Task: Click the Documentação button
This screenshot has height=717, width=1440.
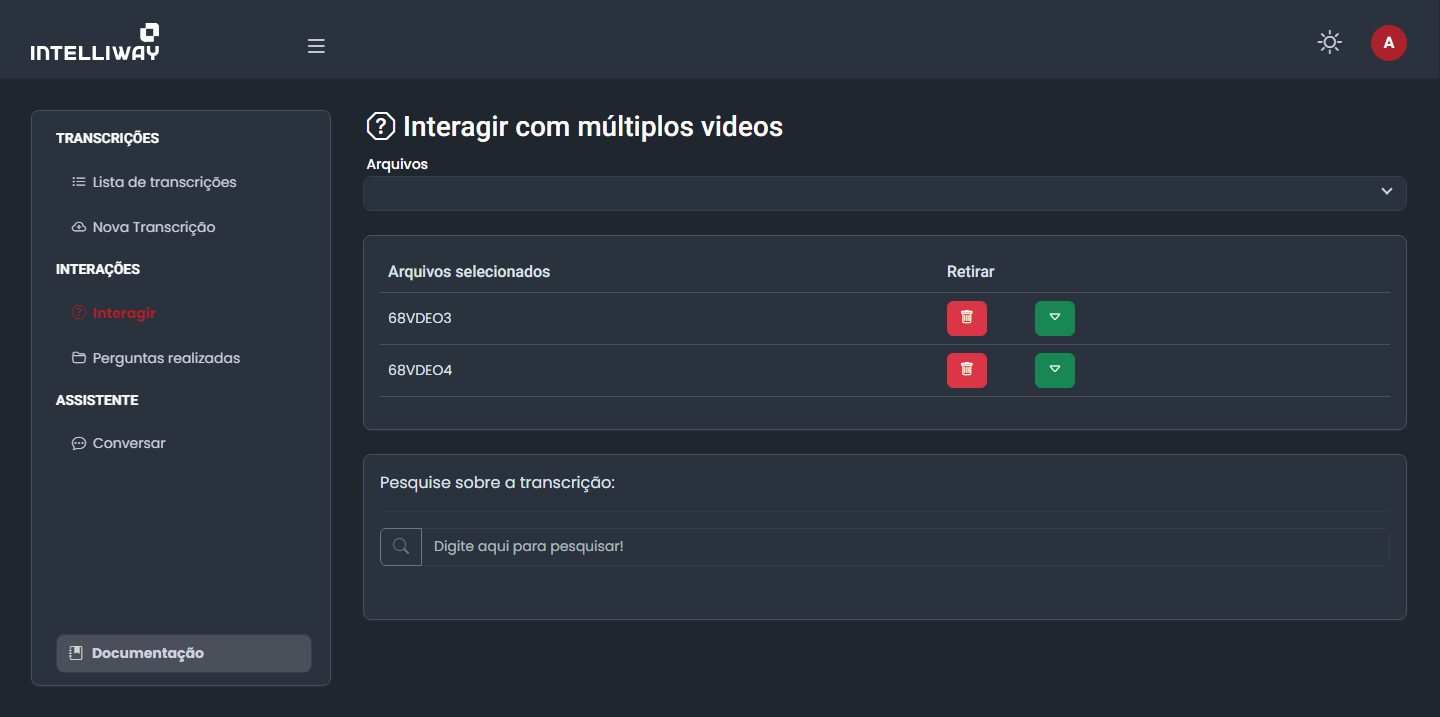Action: (x=184, y=653)
